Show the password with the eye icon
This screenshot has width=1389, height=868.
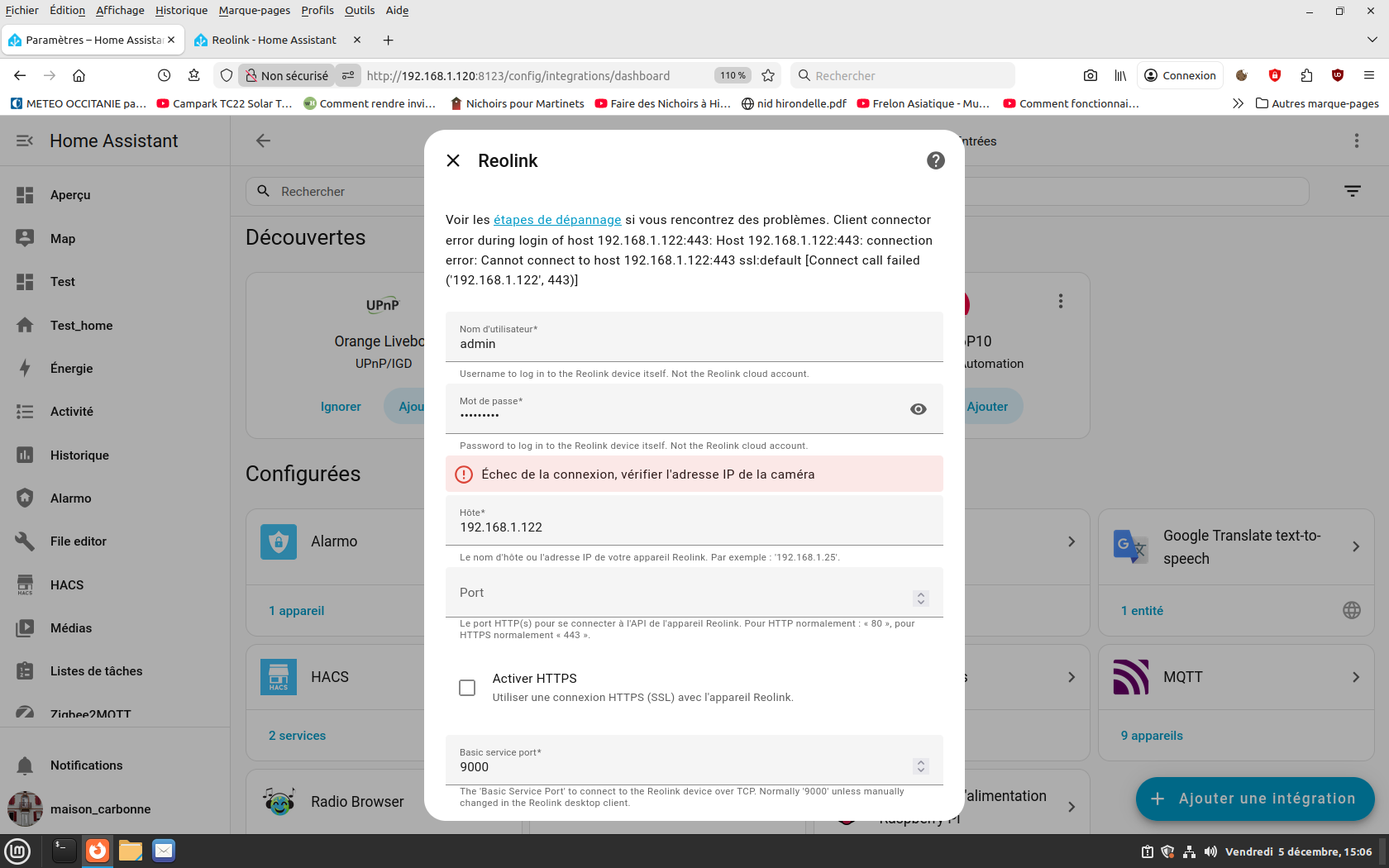(x=918, y=409)
